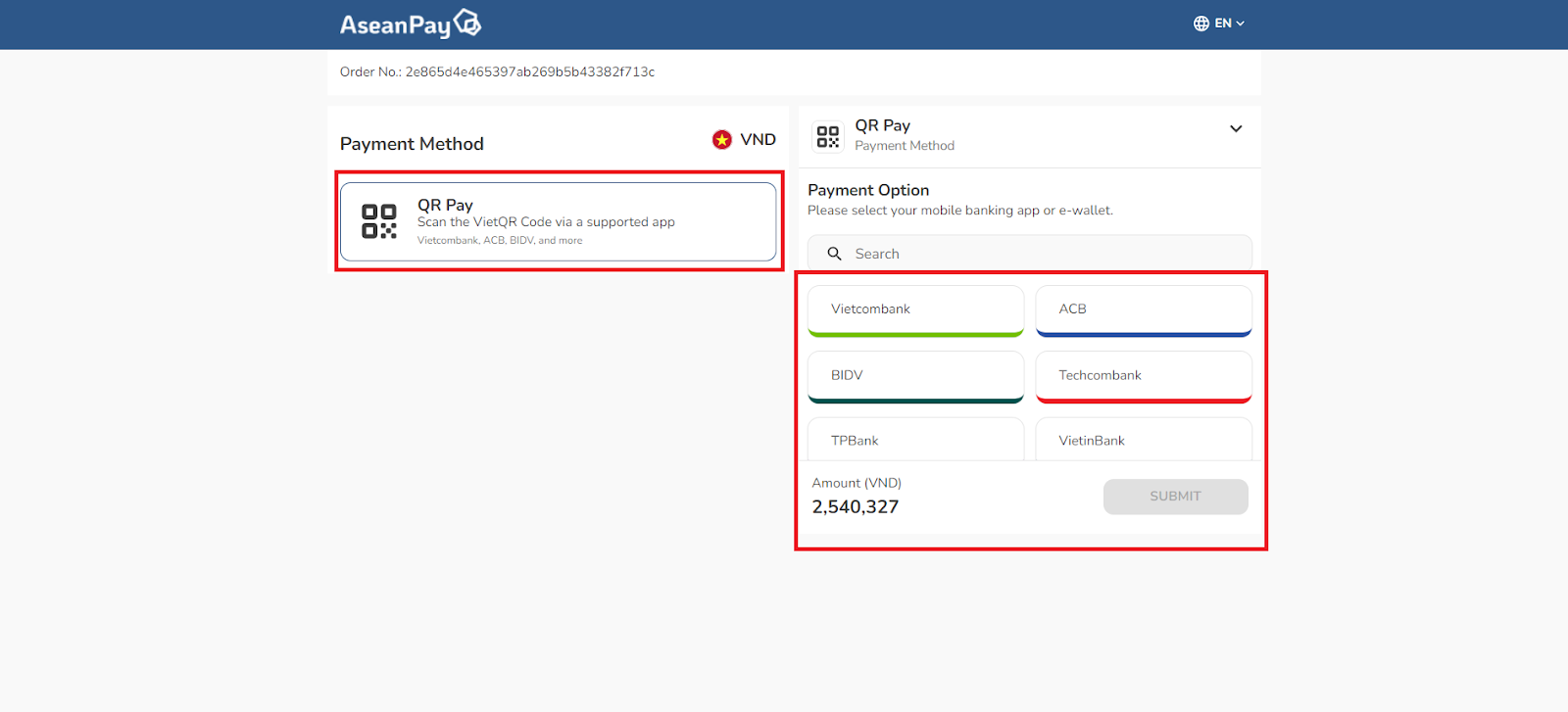
Task: Collapse the QR Pay panel using its chevron
Action: coord(1236,129)
